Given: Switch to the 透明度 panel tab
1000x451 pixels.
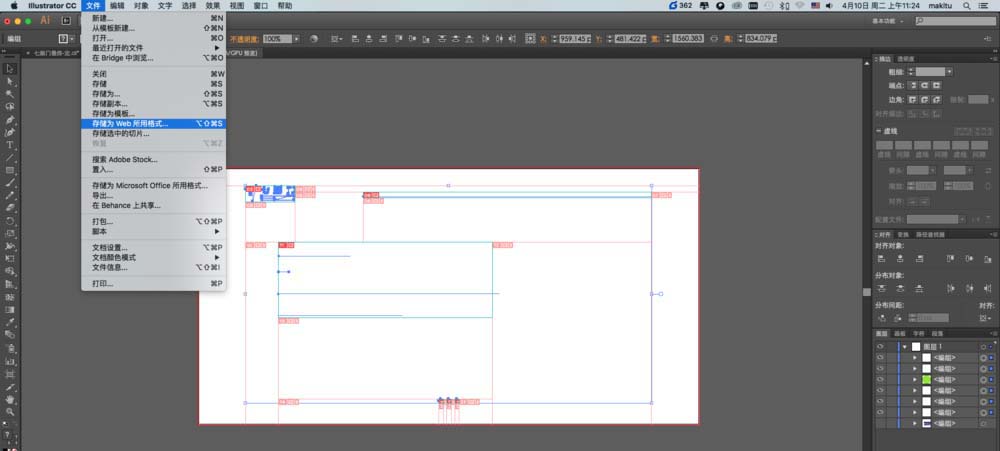Looking at the screenshot, I should (x=906, y=58).
